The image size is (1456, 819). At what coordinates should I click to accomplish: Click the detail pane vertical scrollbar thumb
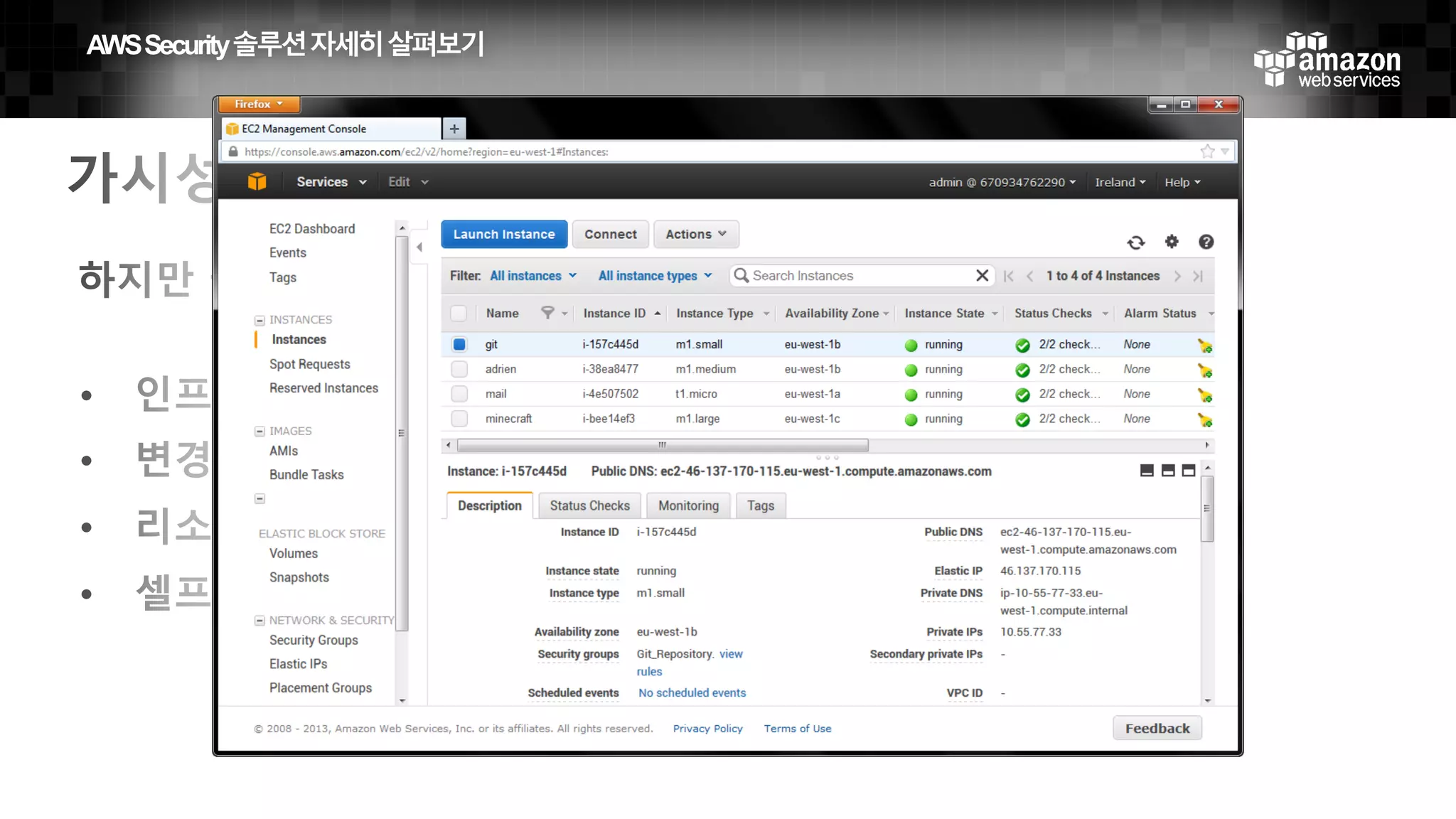[1206, 508]
